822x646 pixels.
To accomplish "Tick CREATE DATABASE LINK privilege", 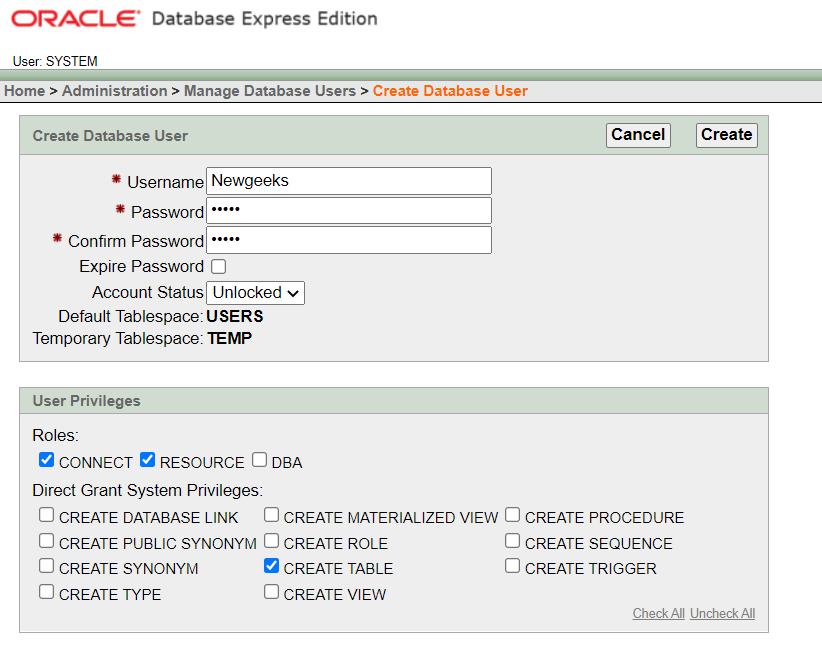I will pos(47,516).
